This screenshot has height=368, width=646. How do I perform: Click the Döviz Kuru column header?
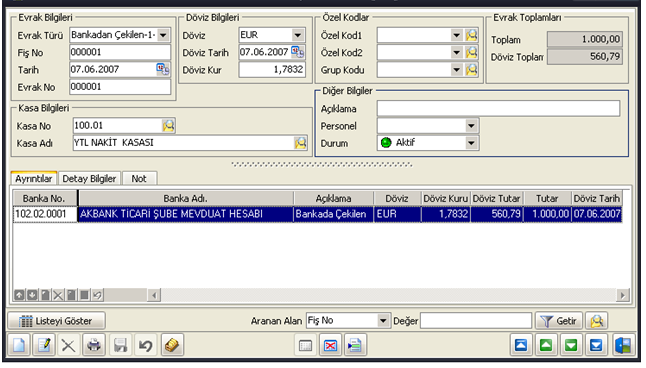point(446,198)
